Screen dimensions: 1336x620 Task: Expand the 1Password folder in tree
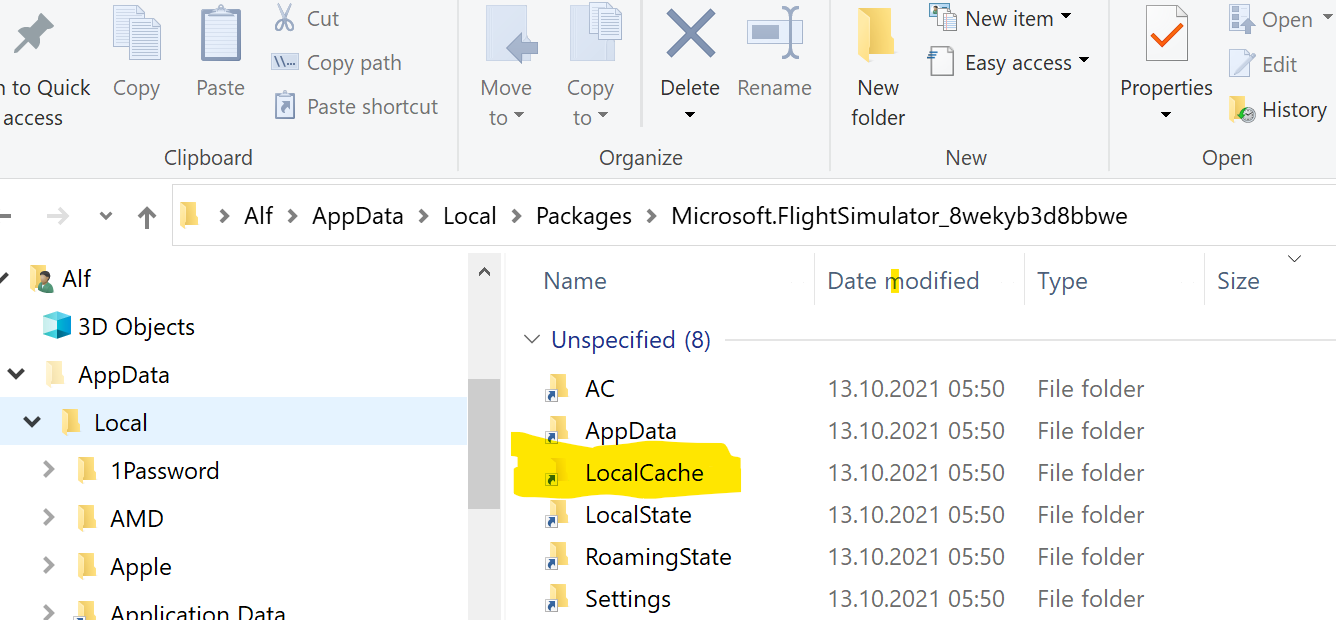48,470
